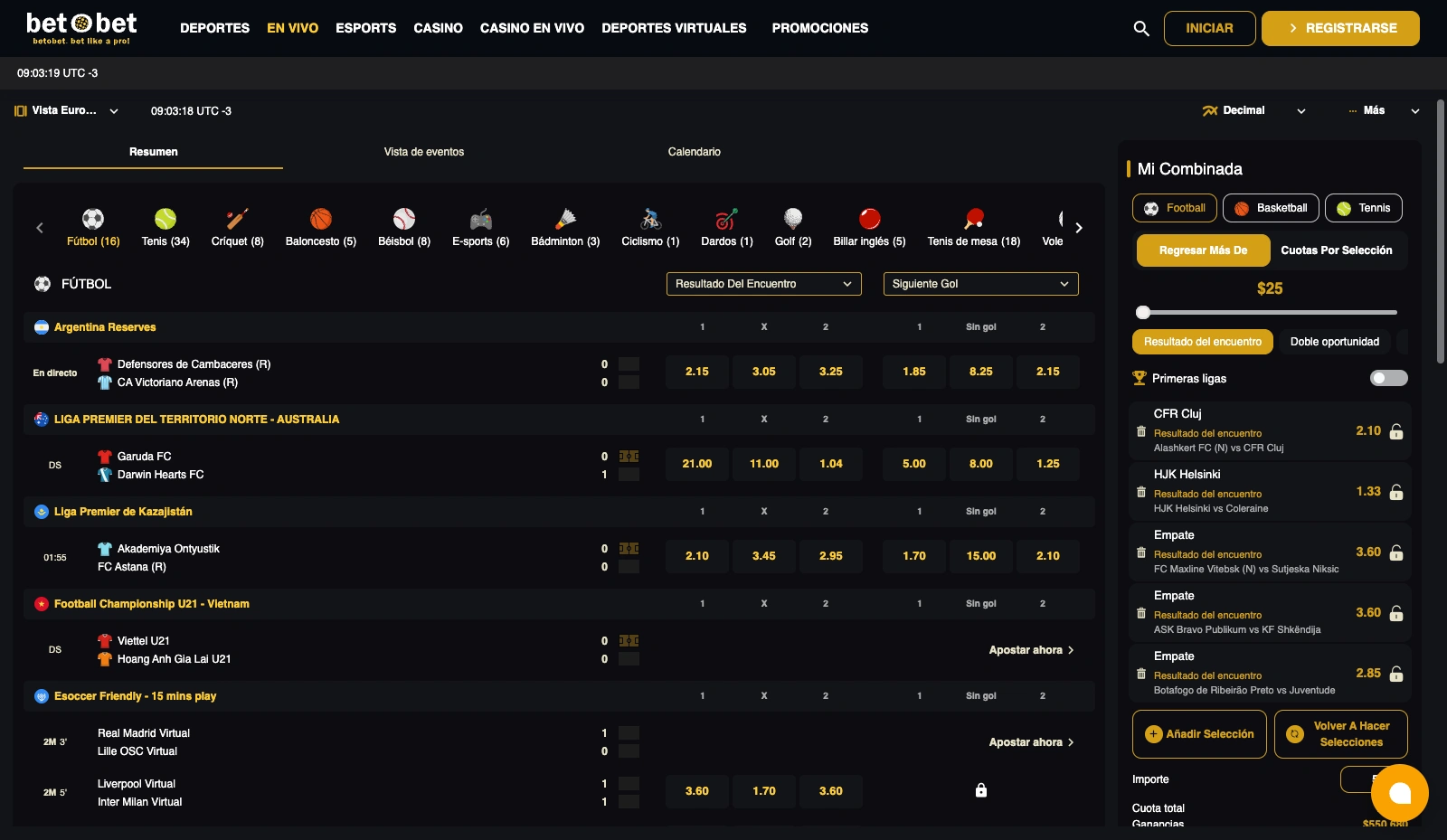Expand Apostar ahora for Viettel U21 match
This screenshot has height=840, width=1447.
point(1031,650)
